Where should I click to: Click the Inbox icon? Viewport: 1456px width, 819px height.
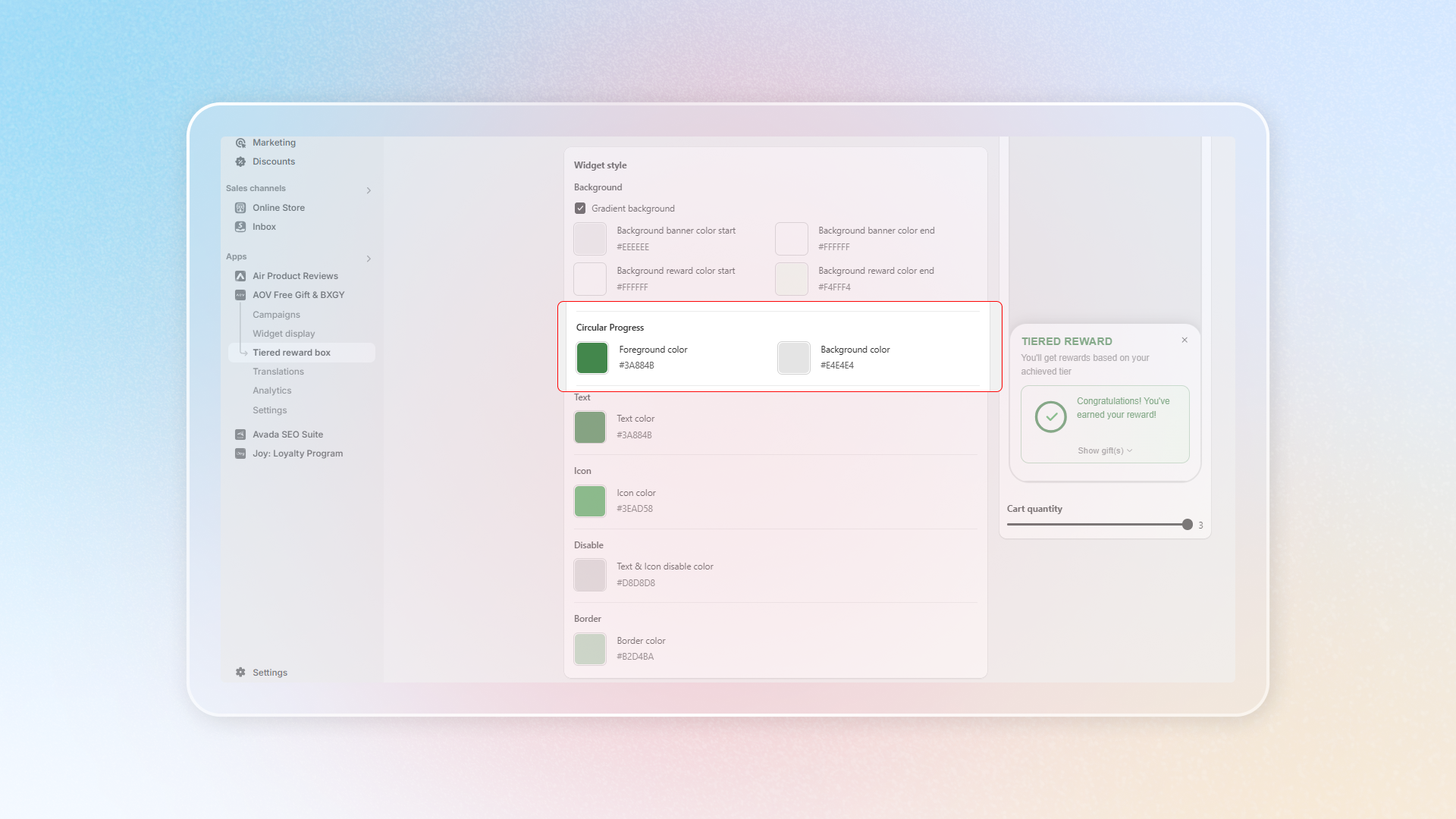(240, 227)
